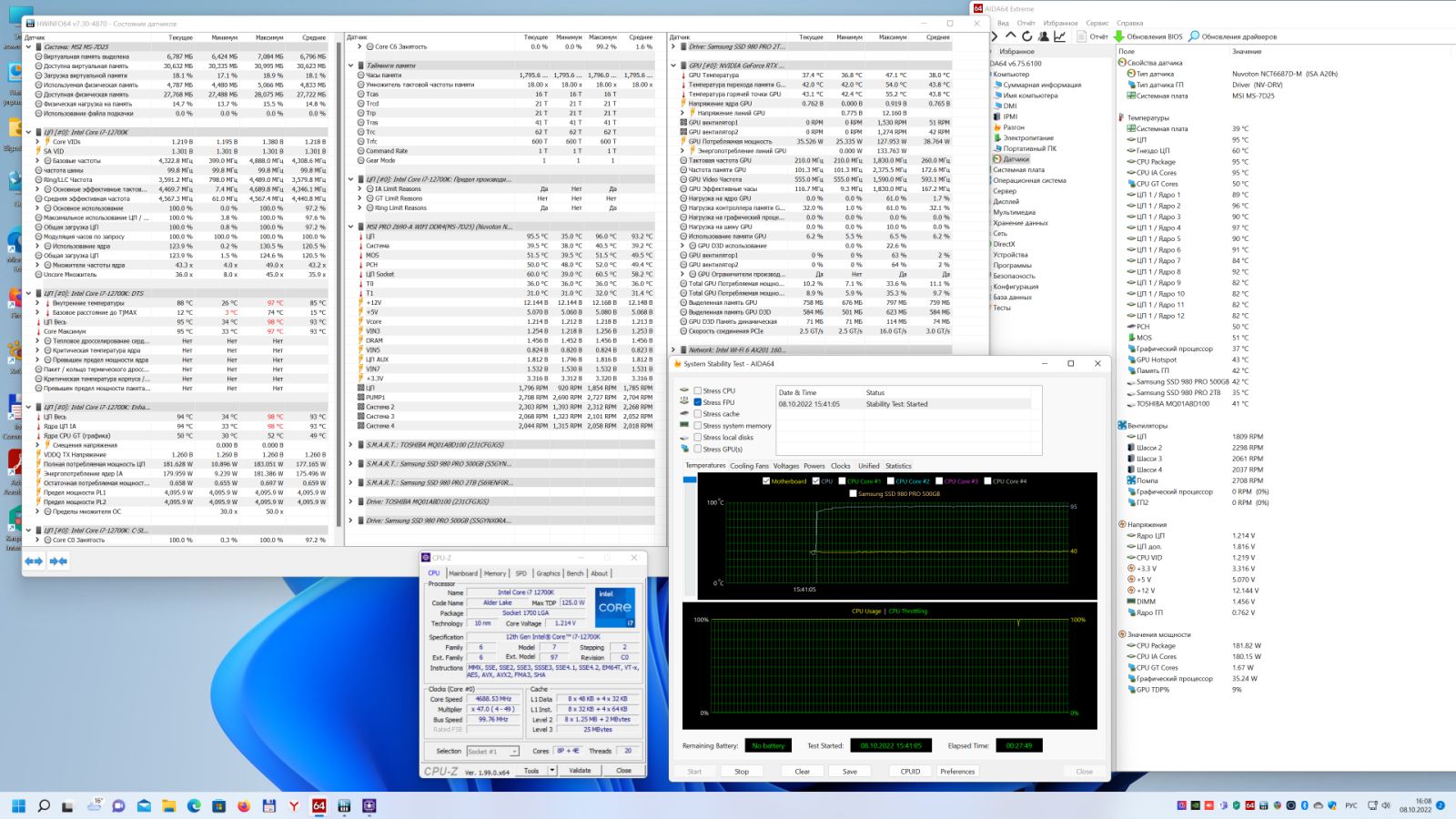The image size is (1456, 819).
Task: Disable the Stress FPU checkbox
Action: coord(697,402)
